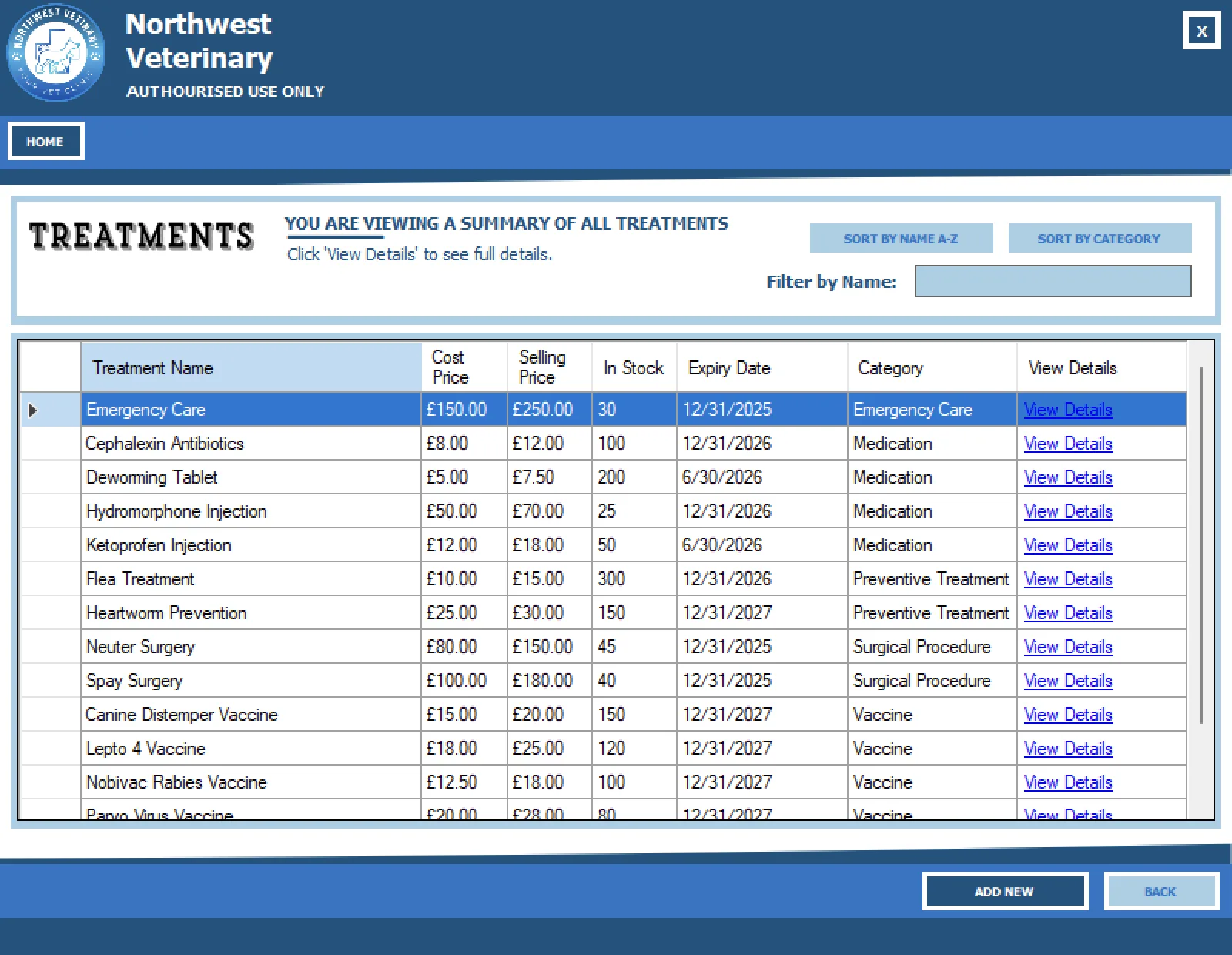Click the Treatment Name column header
The height and width of the screenshot is (955, 1232).
[x=251, y=367]
